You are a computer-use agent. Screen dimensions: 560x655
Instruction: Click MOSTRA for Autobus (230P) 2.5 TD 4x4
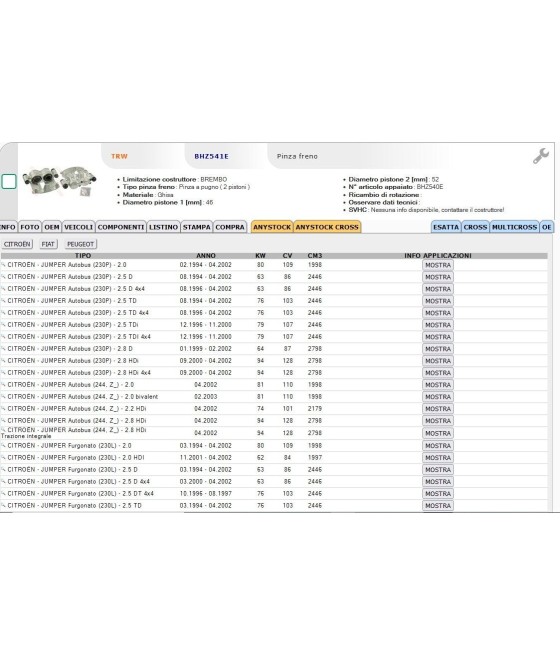[438, 313]
